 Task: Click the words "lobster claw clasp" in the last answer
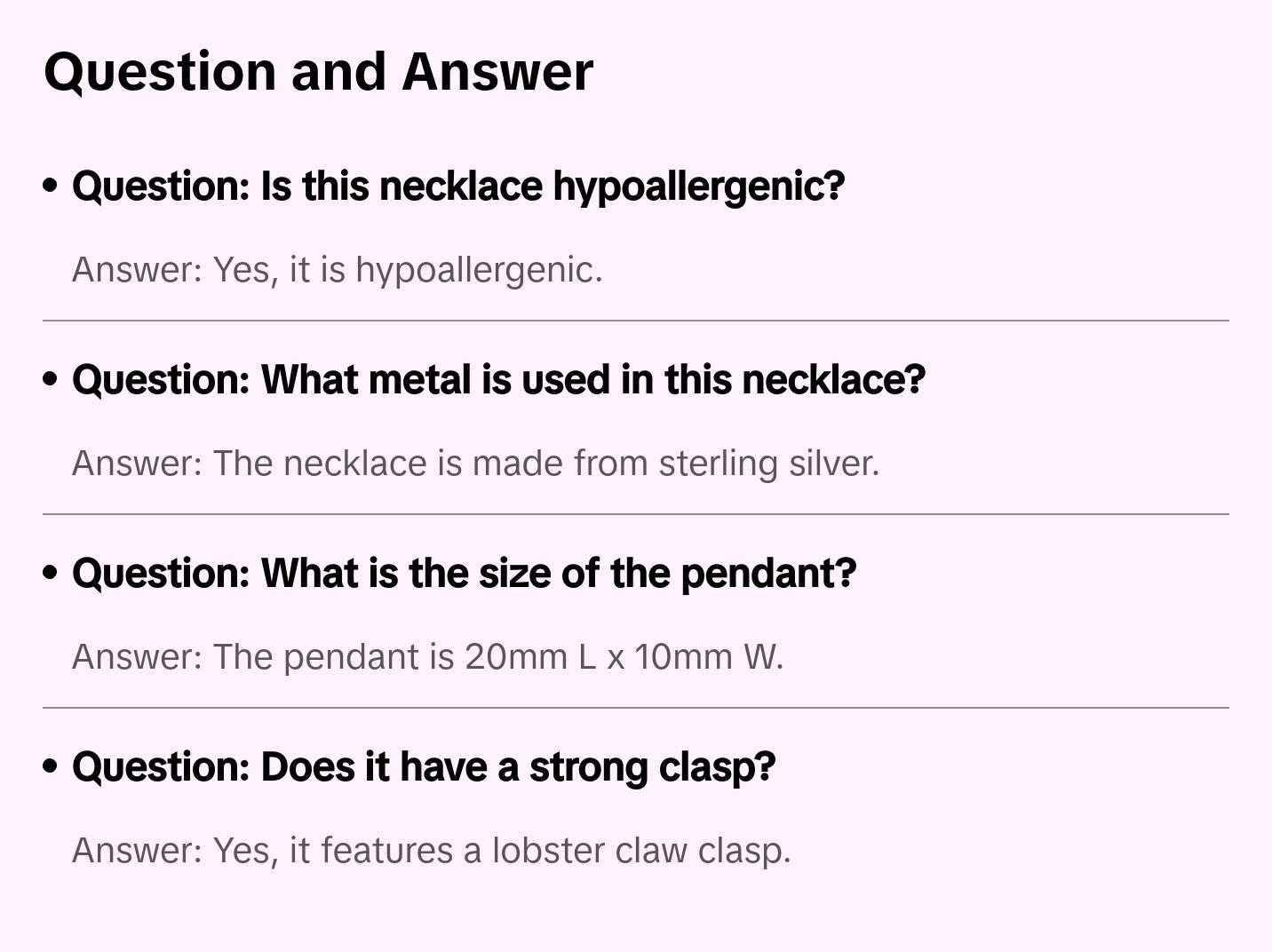[x=640, y=851]
